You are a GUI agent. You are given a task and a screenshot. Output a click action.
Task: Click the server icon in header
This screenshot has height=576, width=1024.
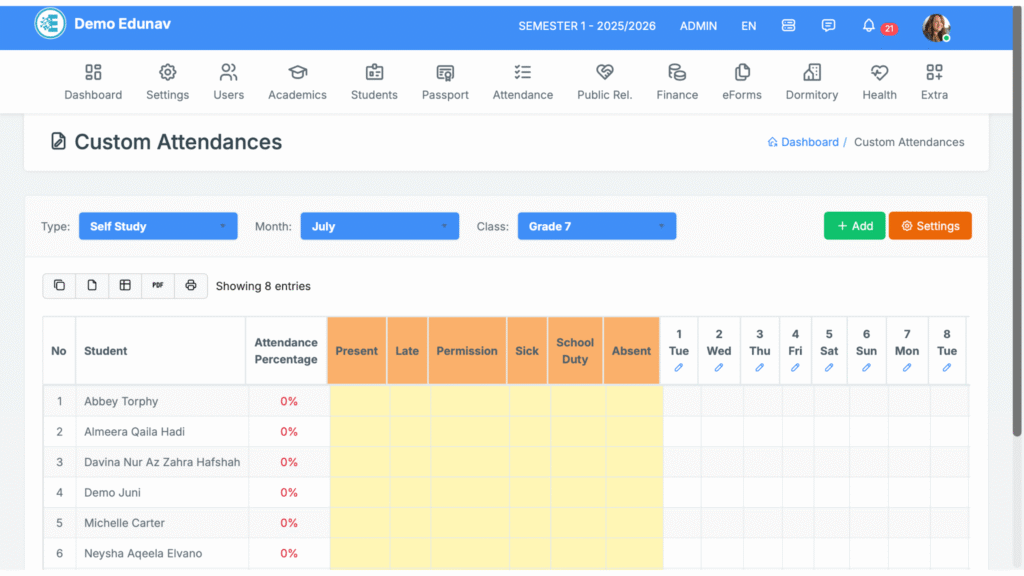point(788,26)
